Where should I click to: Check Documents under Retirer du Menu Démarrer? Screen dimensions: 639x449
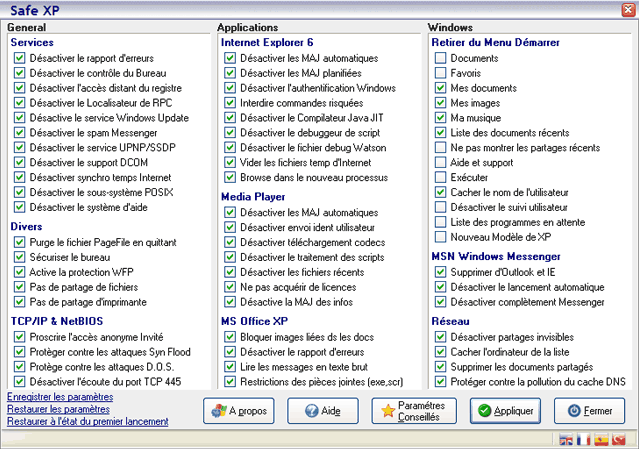(x=440, y=58)
